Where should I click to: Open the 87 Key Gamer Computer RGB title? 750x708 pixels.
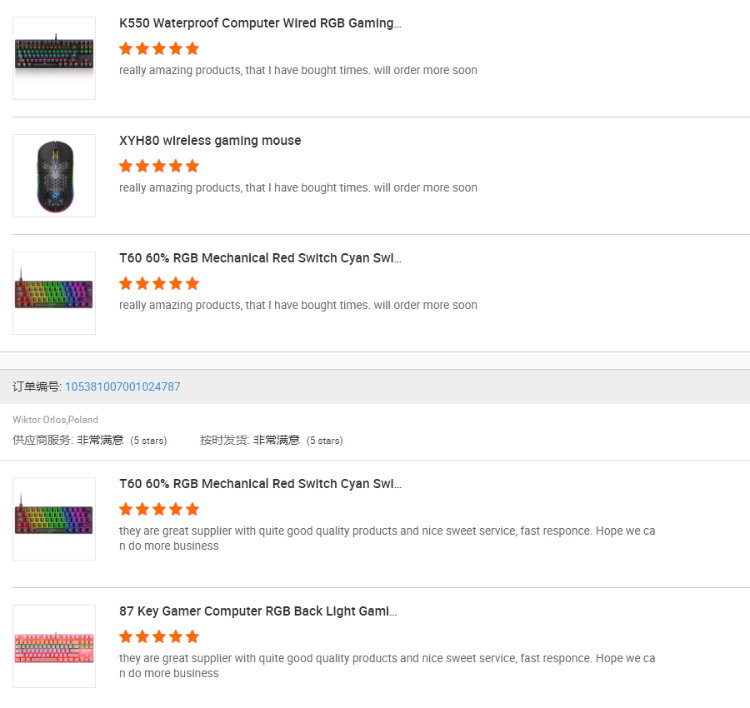tap(258, 611)
